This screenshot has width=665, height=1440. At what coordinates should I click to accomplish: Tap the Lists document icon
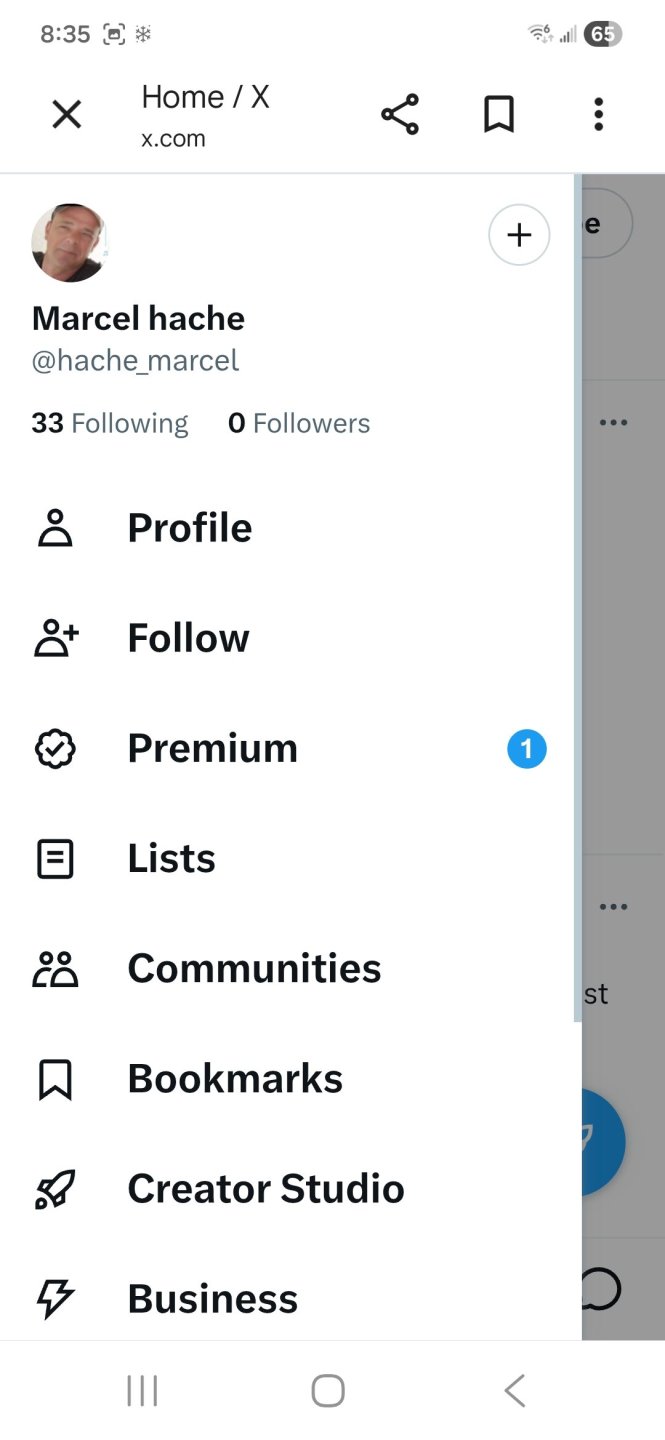55,858
